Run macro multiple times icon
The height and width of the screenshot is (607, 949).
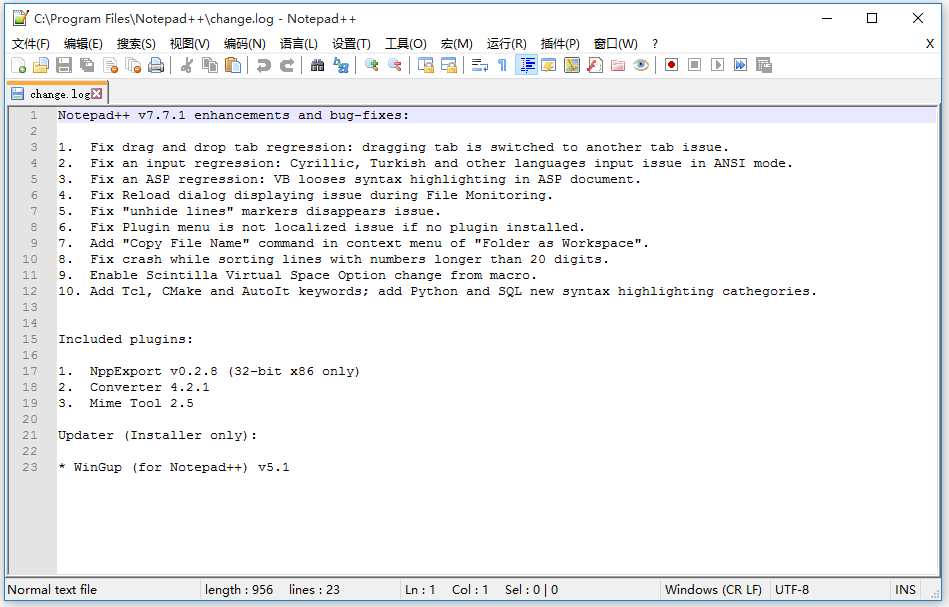pos(740,65)
